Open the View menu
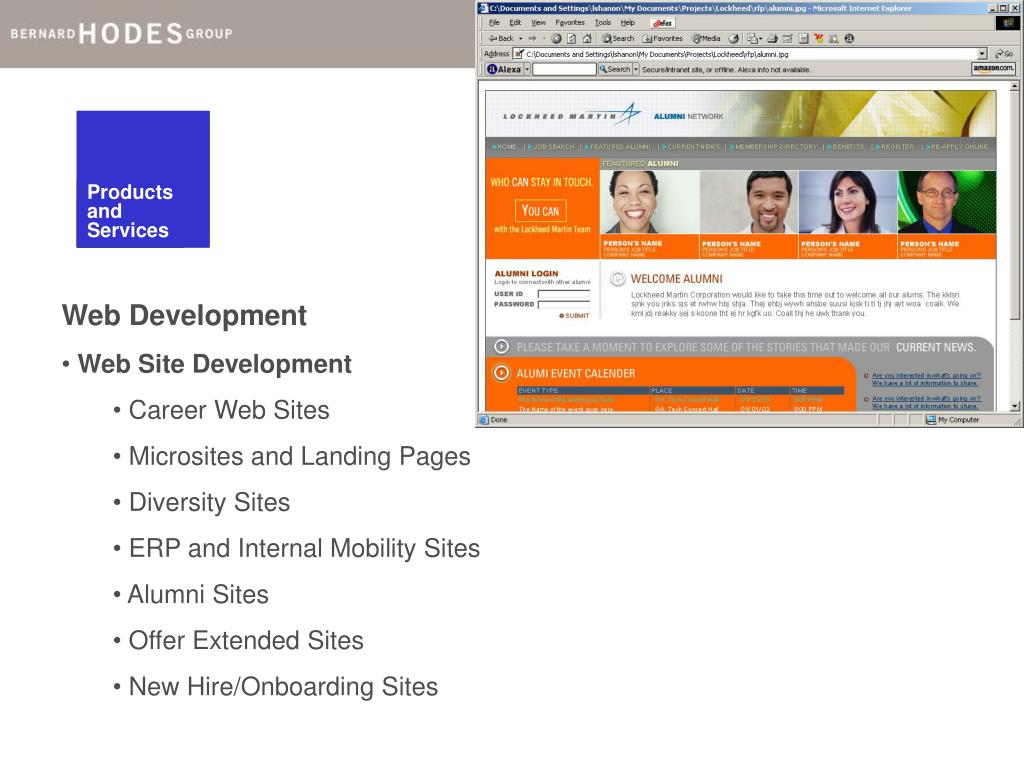The image size is (1024, 768). point(538,23)
